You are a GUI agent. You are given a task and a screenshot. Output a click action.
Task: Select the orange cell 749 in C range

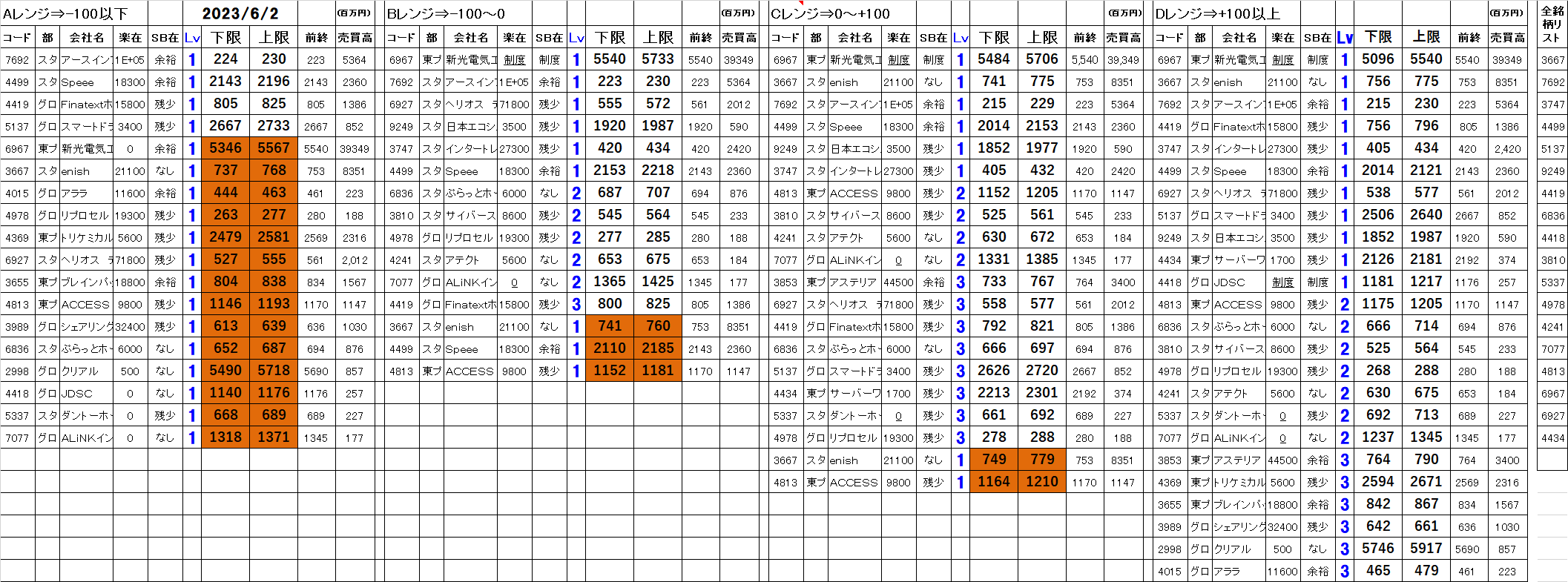[x=994, y=460]
